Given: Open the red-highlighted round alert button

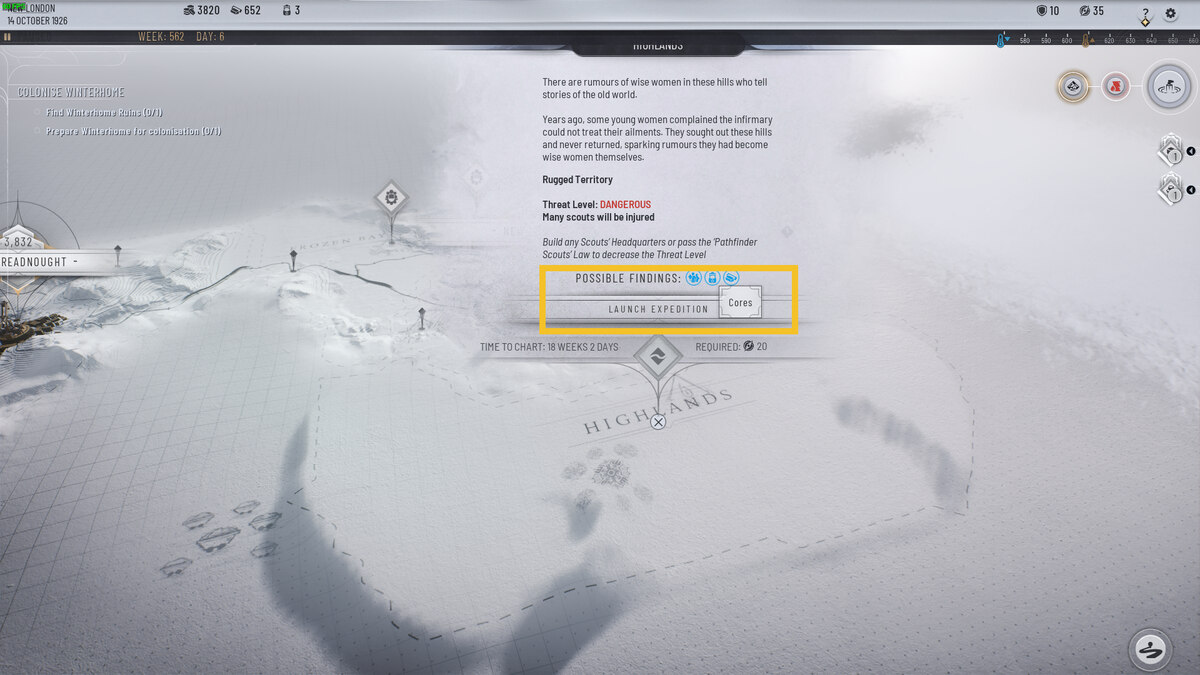Looking at the screenshot, I should click(x=1116, y=87).
